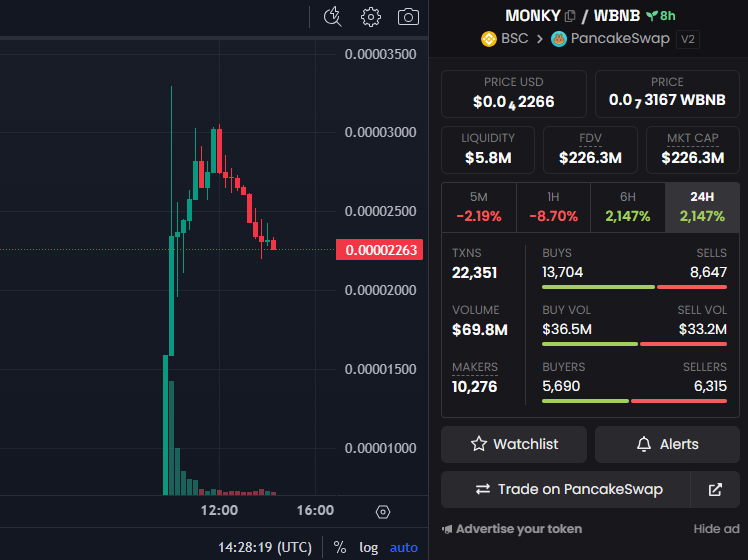
Task: Select the 6H timeframe tab
Action: tap(628, 207)
